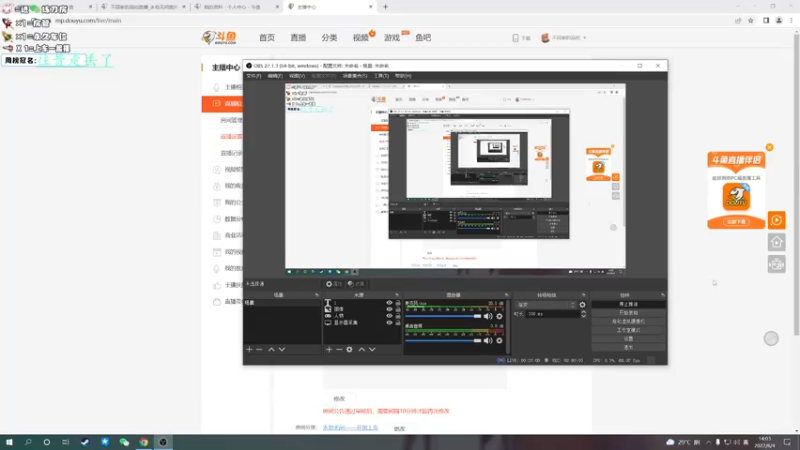Go to Douyu 鱼吧 navigation tab
800x450 pixels.
[x=423, y=38]
